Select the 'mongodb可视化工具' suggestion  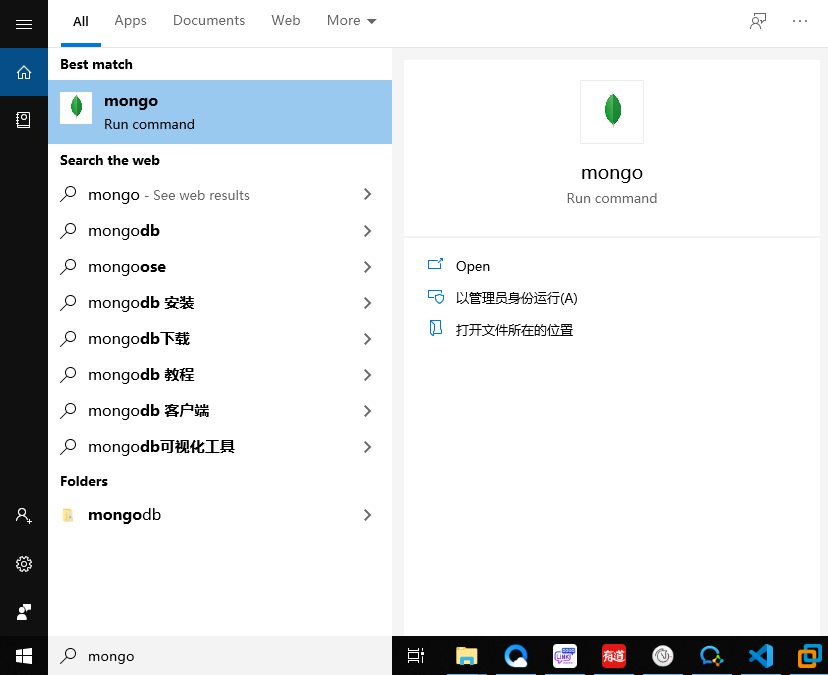point(220,447)
